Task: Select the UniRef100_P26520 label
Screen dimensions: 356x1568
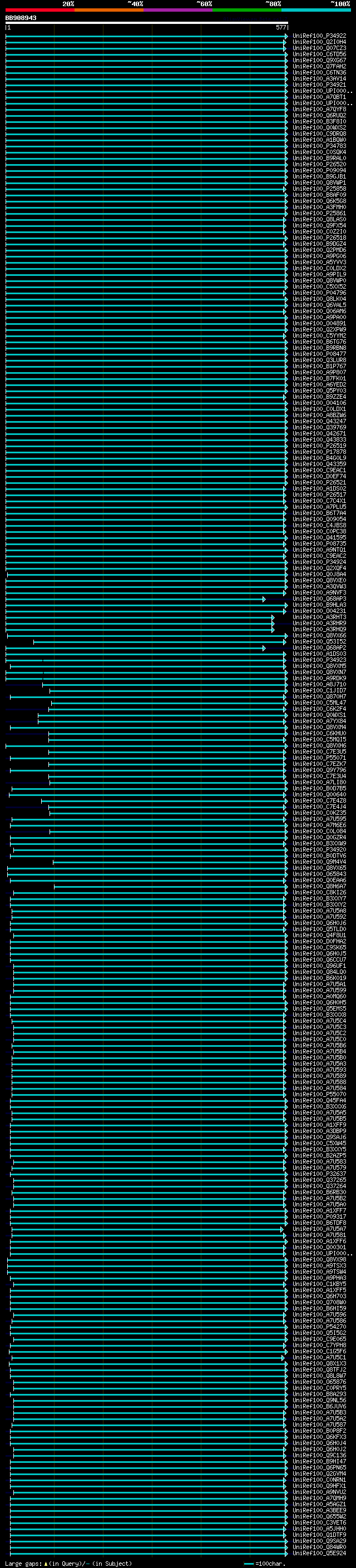Action: (x=319, y=164)
